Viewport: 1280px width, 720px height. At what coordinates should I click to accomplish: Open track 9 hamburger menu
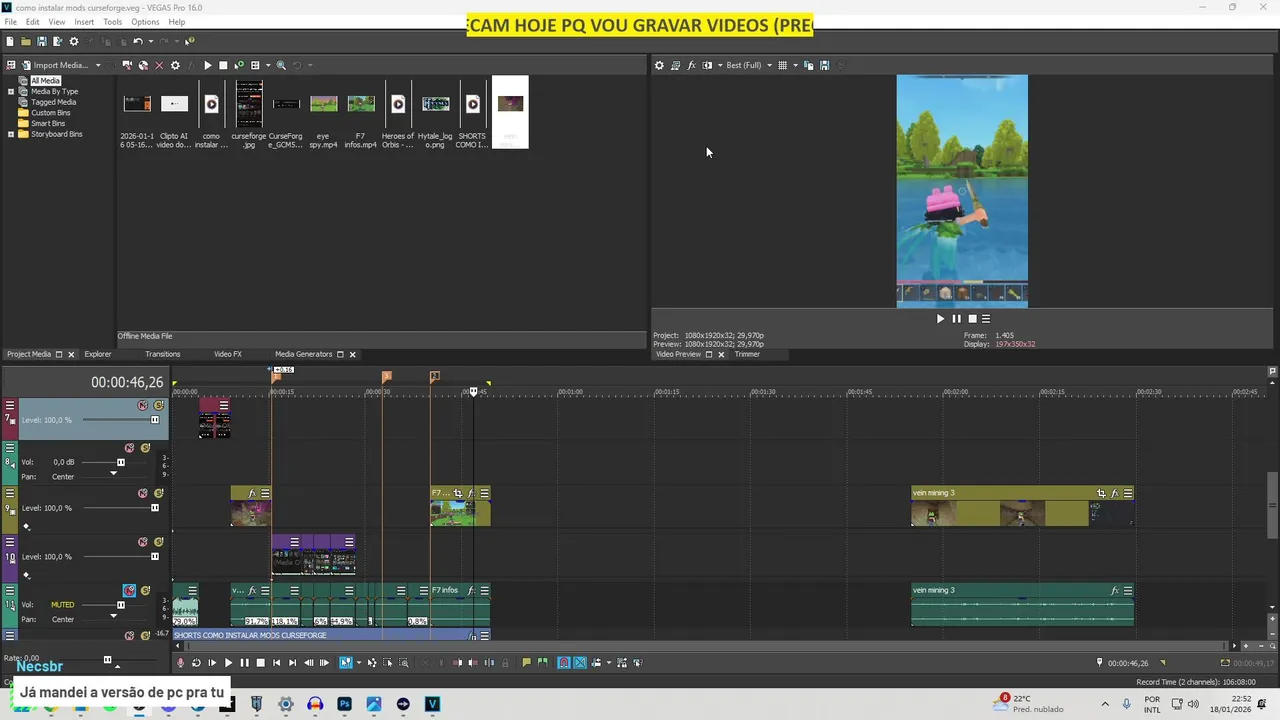click(10, 493)
